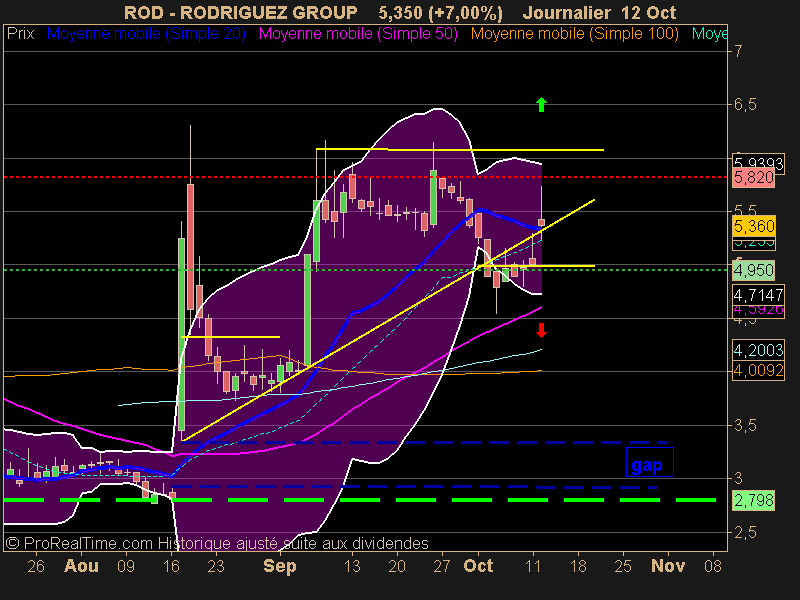This screenshot has width=800, height=600.
Task: Click the magenta 4,5926 price label
Action: point(758,309)
